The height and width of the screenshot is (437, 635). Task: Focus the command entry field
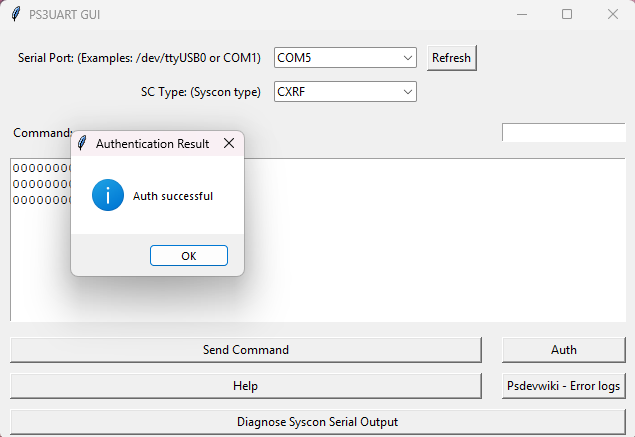(x=562, y=133)
